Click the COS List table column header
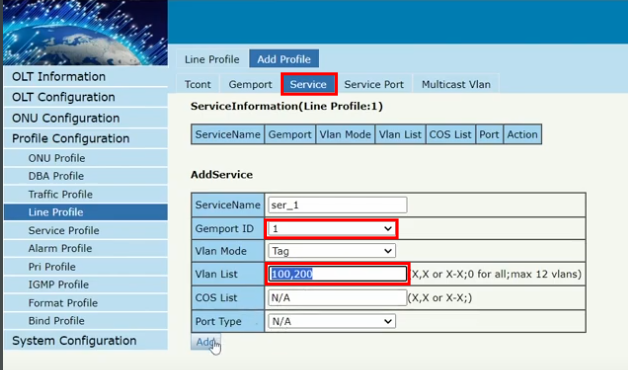 (450, 134)
